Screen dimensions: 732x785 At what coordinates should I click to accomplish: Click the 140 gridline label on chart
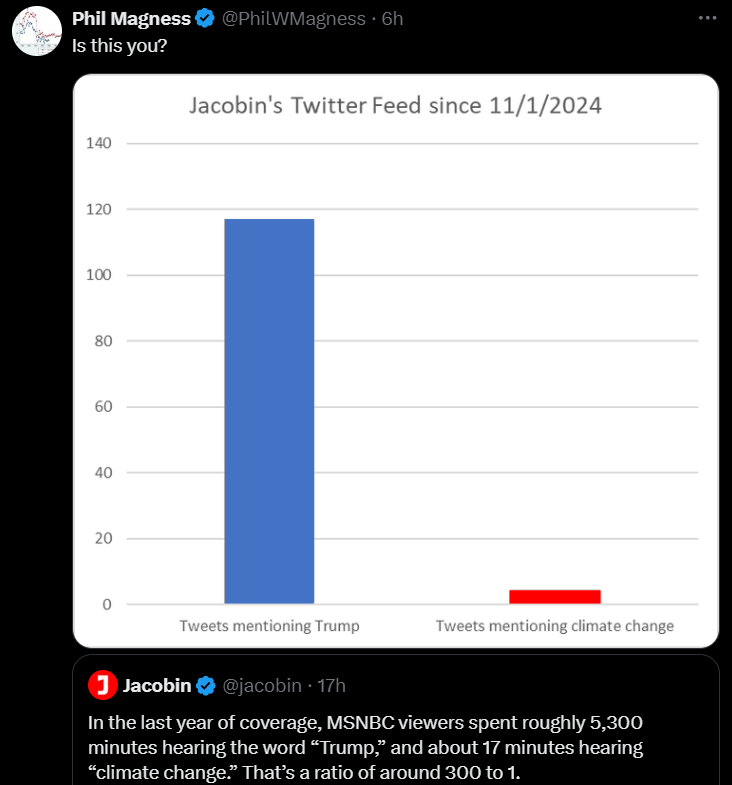[99, 143]
